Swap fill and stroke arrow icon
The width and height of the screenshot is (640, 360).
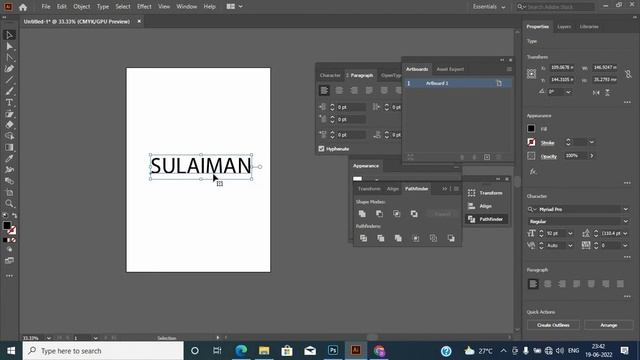(x=14, y=216)
